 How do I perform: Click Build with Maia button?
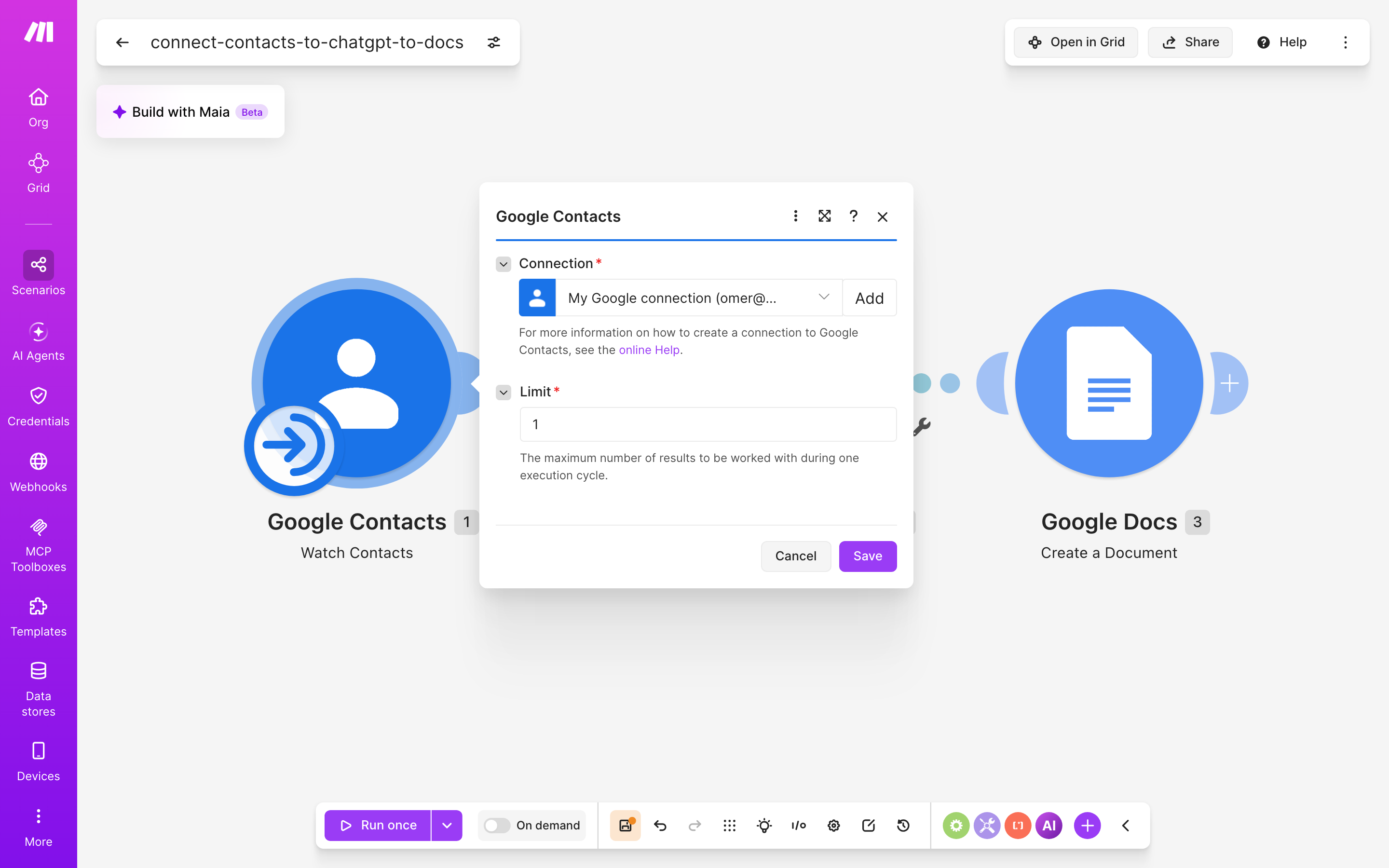coord(190,111)
